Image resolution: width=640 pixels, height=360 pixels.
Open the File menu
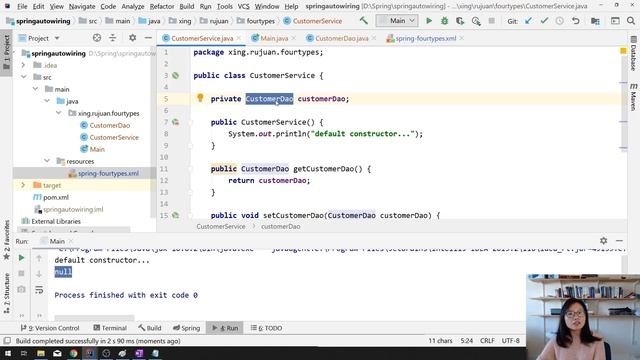[22, 7]
